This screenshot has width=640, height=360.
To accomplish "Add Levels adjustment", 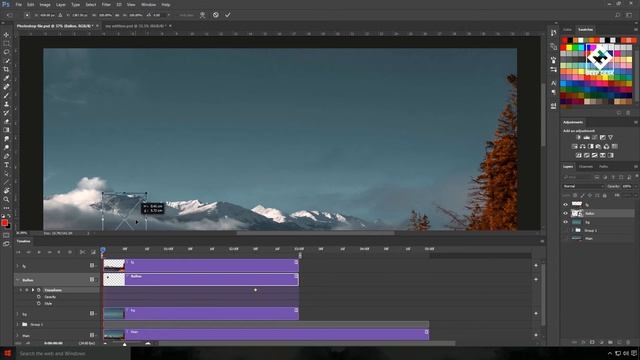I will click(587, 138).
